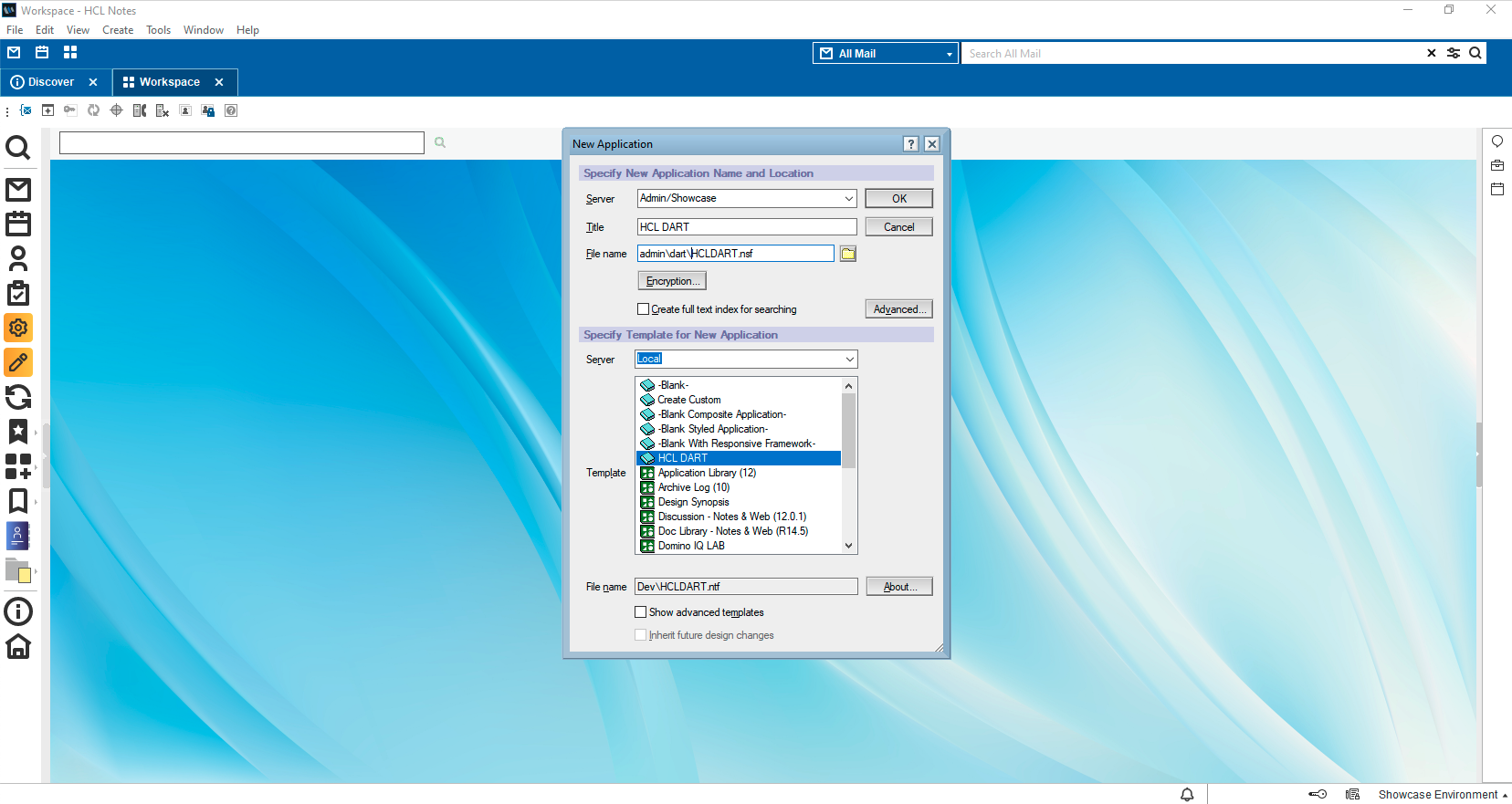The width and height of the screenshot is (1512, 804).
Task: Select Archive Log (10) template
Action: [739, 487]
